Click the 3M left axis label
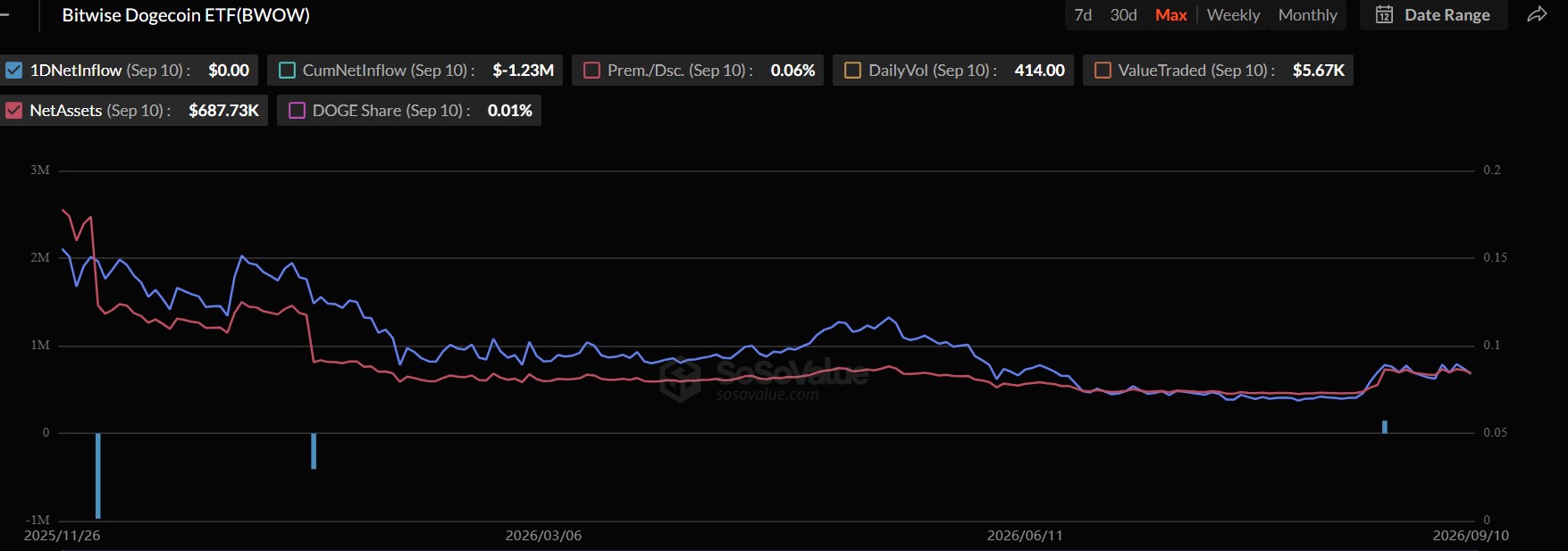The width and height of the screenshot is (1568, 551). [40, 170]
